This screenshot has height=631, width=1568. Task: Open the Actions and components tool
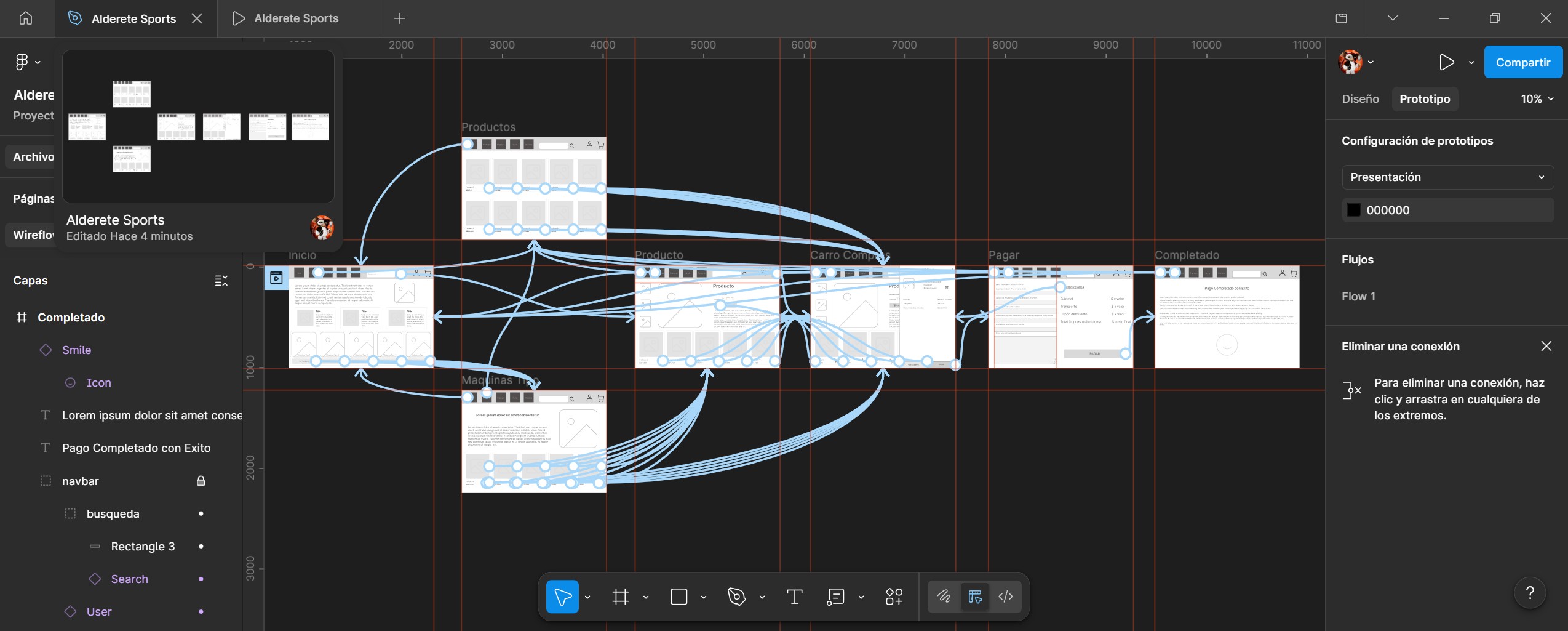pyautogui.click(x=894, y=597)
